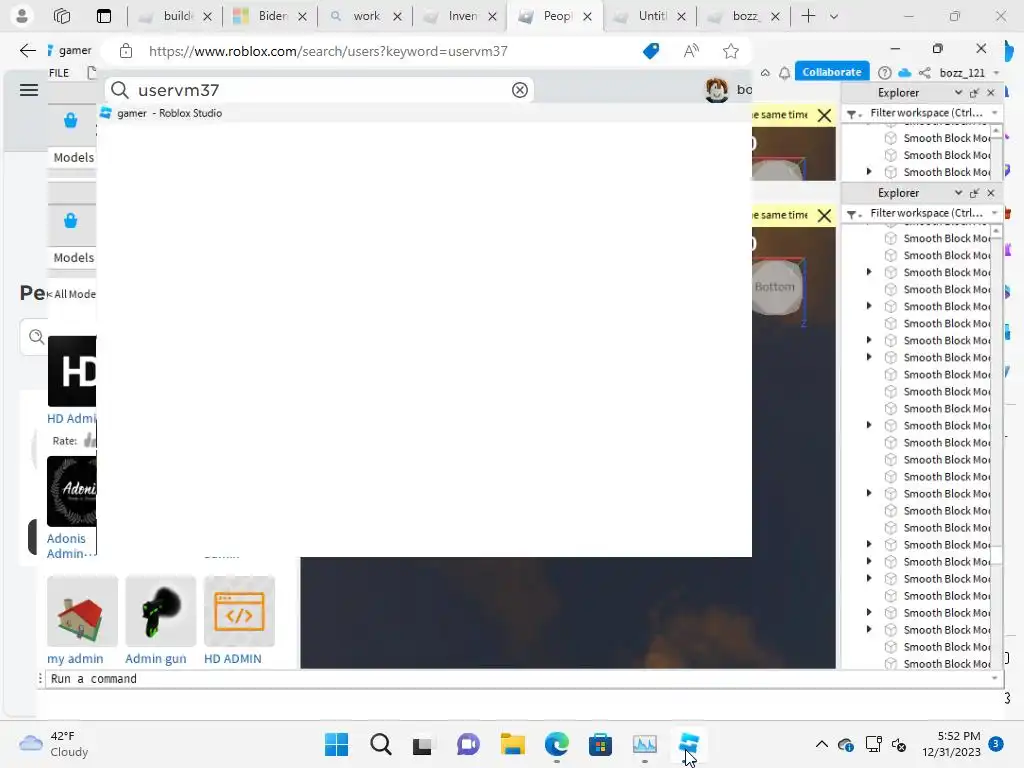Expand the Smooth Block Model in upper Explorer
1024x768 pixels.
click(869, 172)
